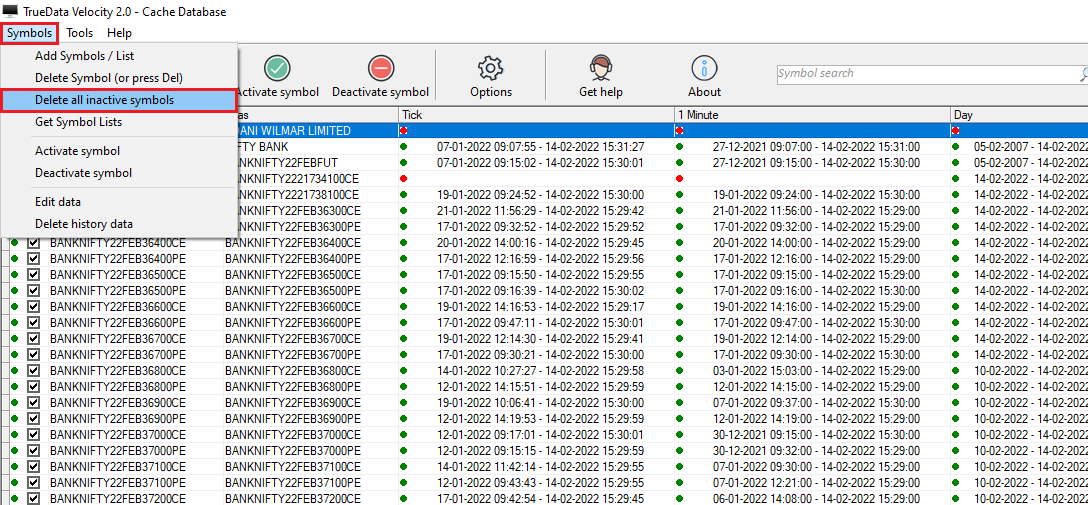This screenshot has width=1088, height=505.
Task: Click the Deactivate symbol red minus icon
Action: point(381,68)
